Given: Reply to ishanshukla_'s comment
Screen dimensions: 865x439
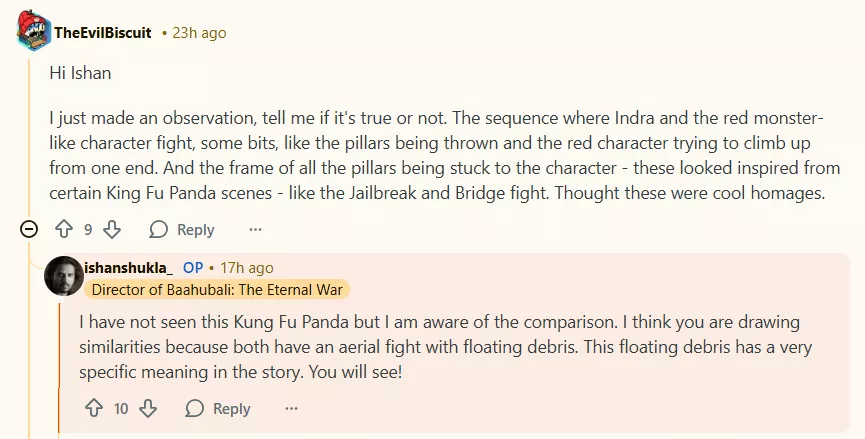Looking at the screenshot, I should [218, 408].
